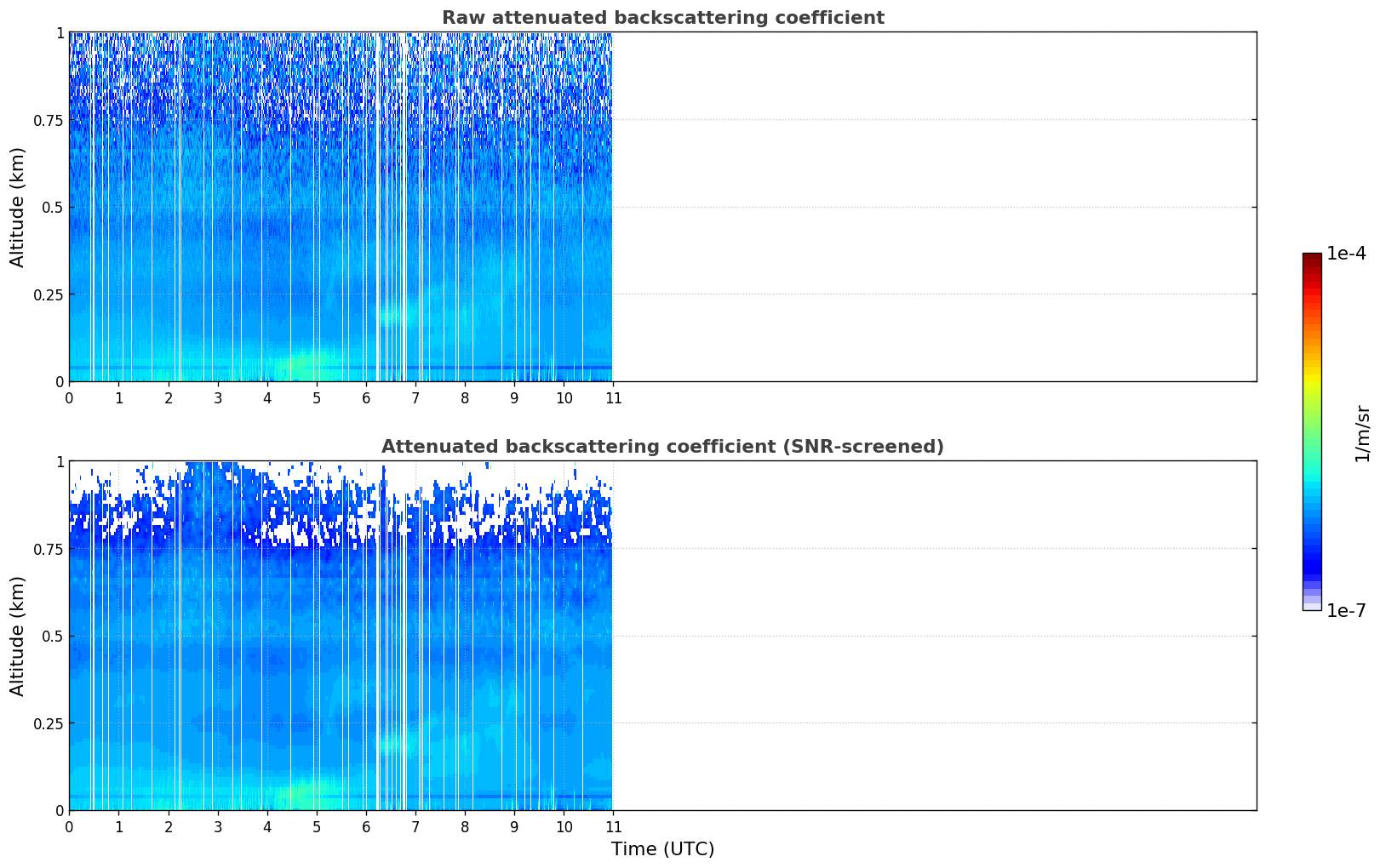
Task: Click the time tick '5' under the Raw plot
Action: [317, 397]
